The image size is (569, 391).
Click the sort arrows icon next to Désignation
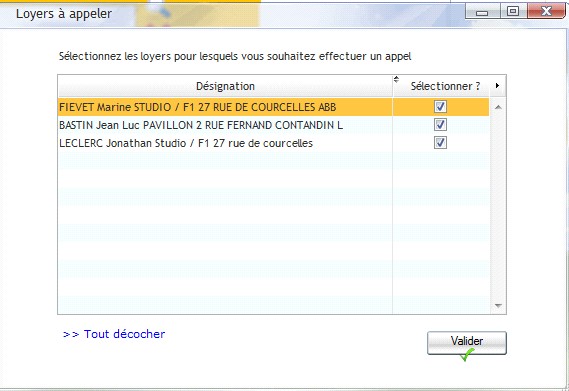click(396, 79)
